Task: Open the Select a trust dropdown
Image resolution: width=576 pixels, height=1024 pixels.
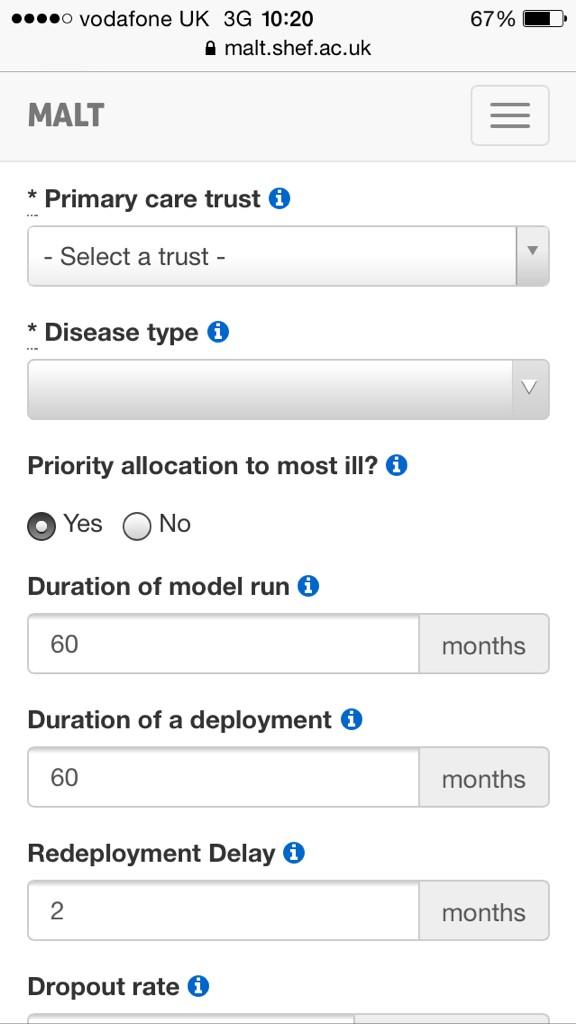Action: 288,256
